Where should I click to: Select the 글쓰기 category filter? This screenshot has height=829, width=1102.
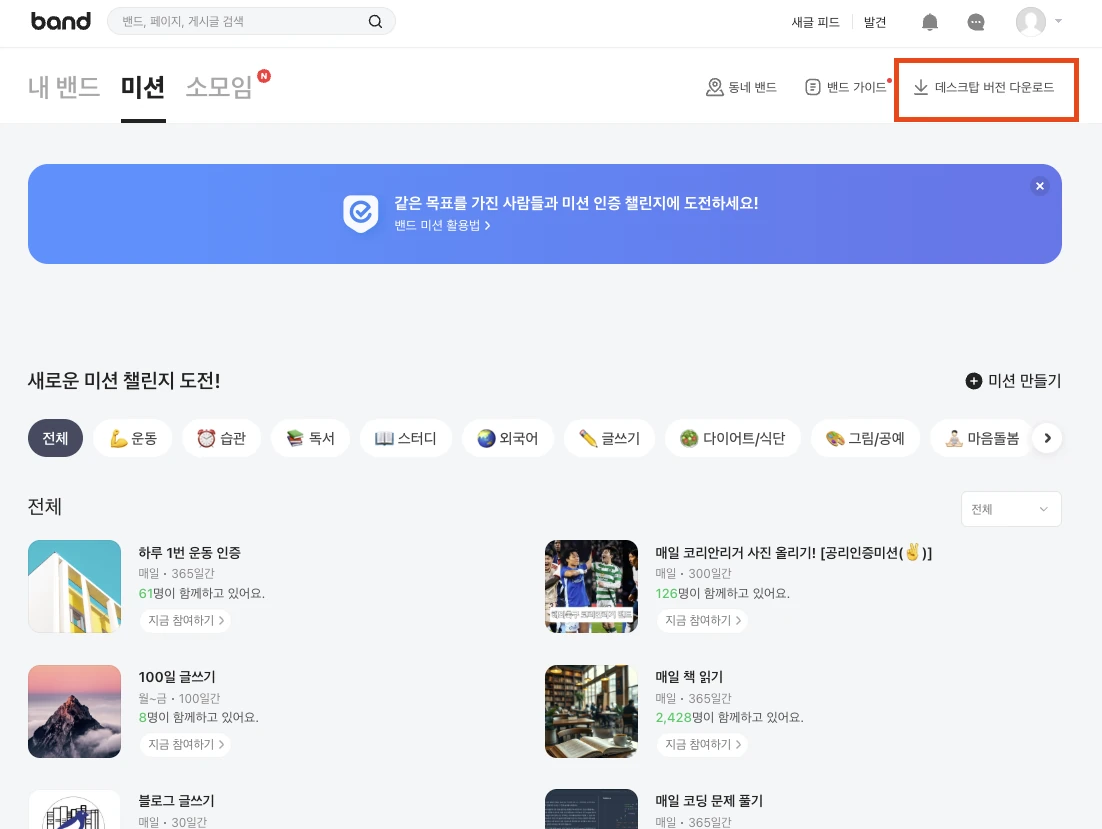[x=609, y=438]
